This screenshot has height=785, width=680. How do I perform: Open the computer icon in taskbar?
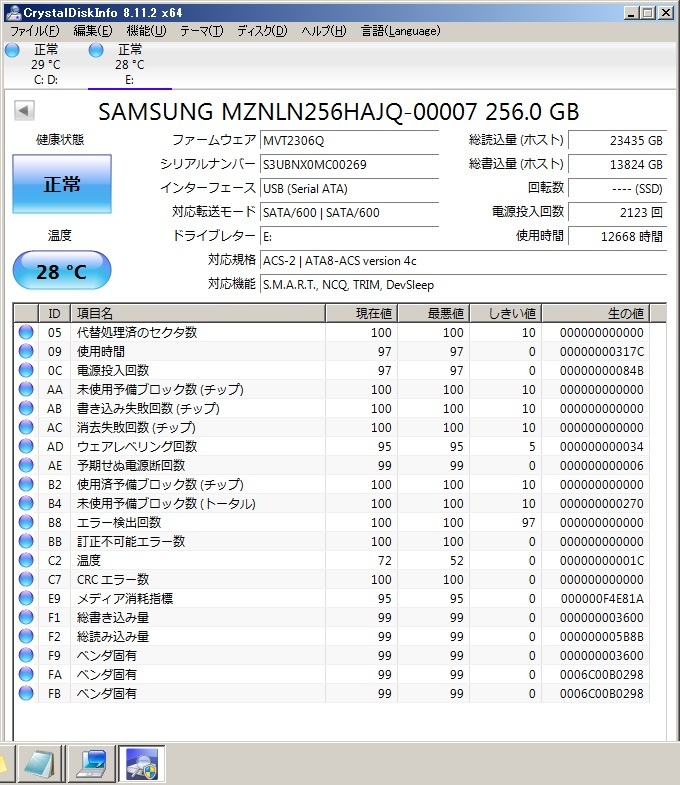pos(92,764)
